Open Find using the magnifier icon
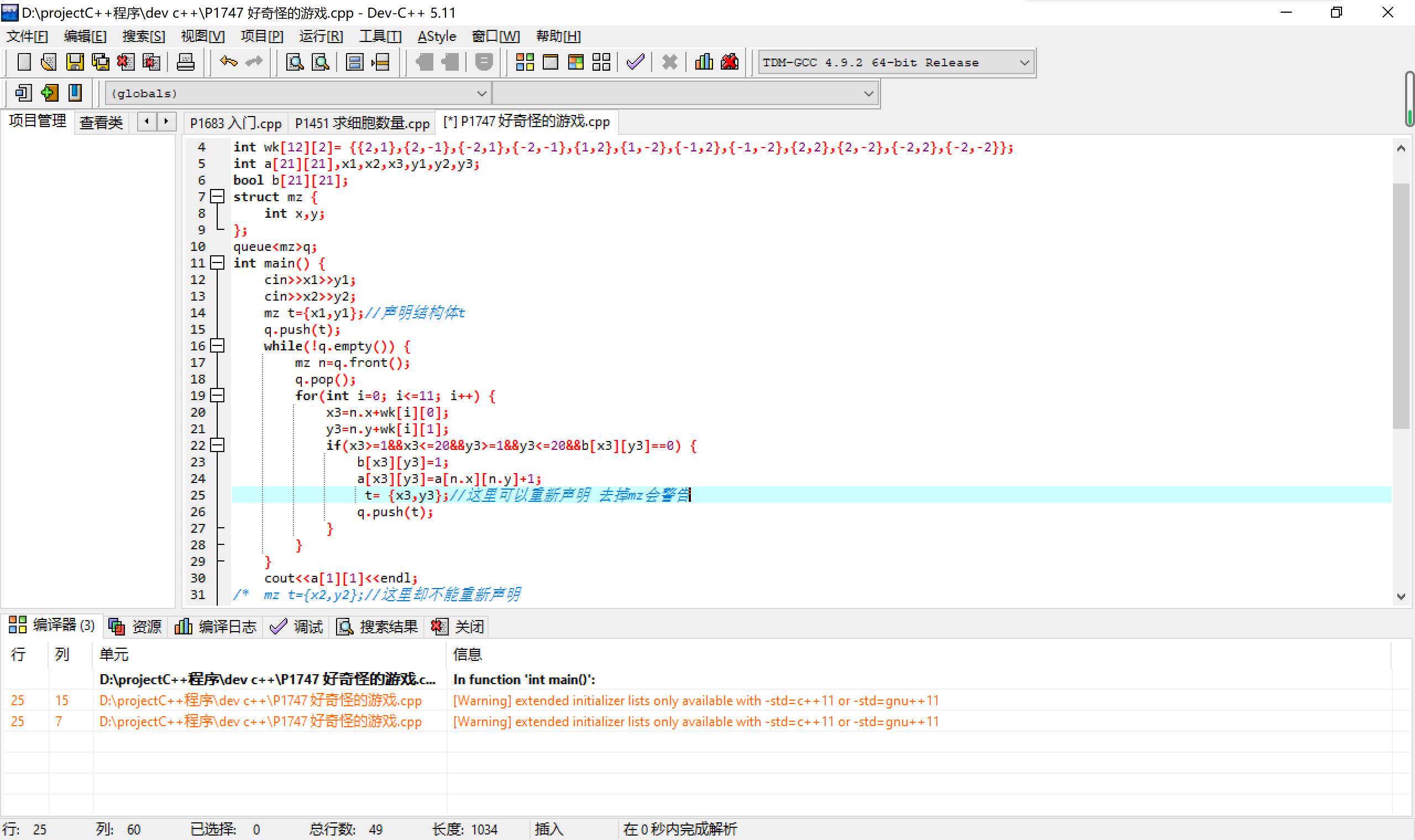This screenshot has width=1415, height=840. pyautogui.click(x=295, y=62)
